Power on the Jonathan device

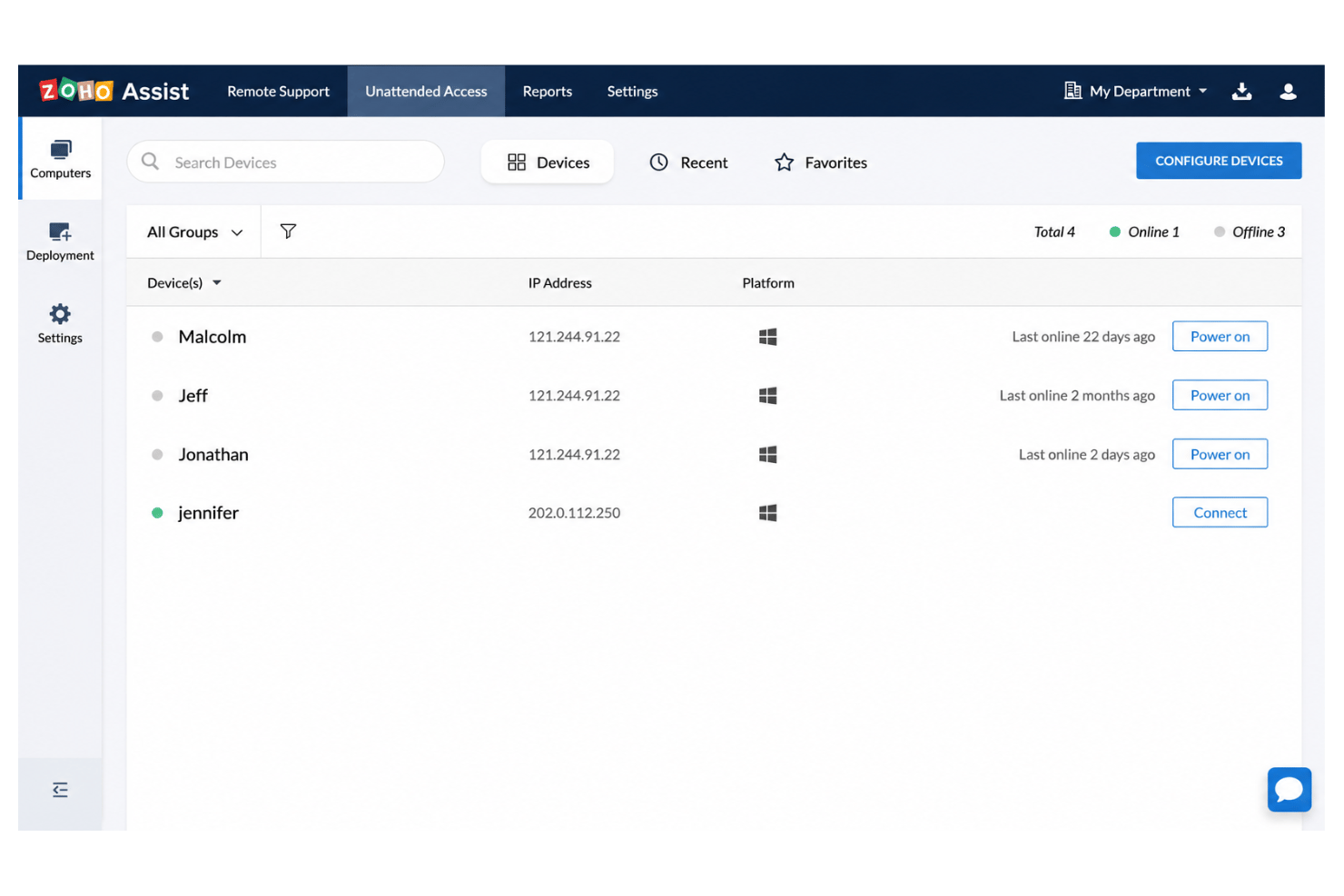click(x=1220, y=455)
